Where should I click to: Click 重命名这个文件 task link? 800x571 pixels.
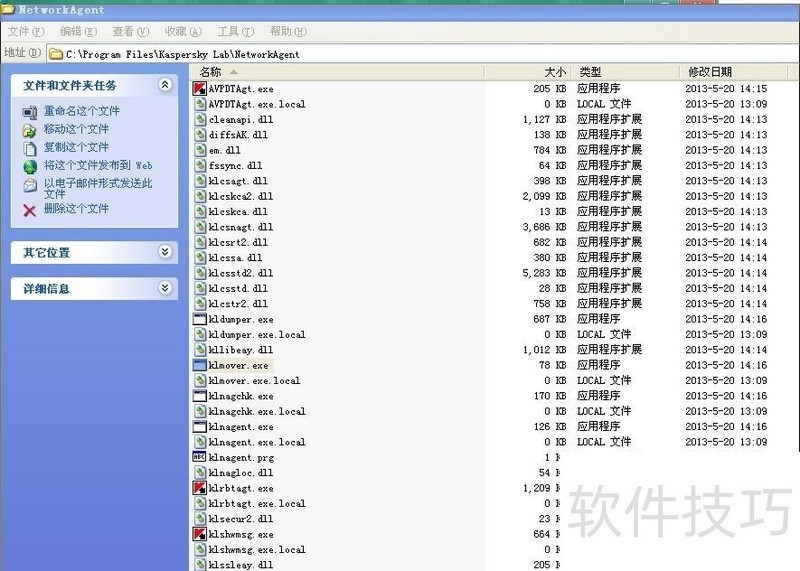(x=81, y=111)
